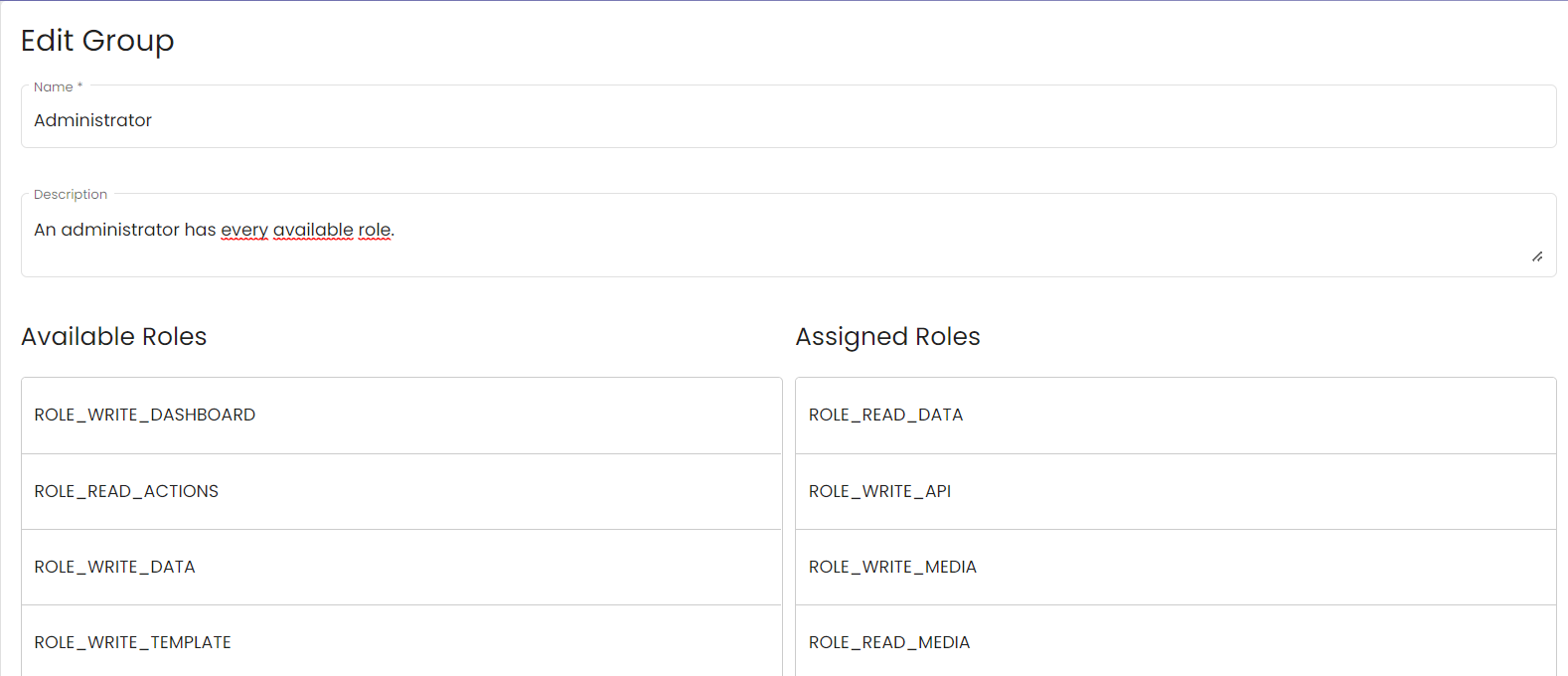Click the Assigned Roles heading
Image resolution: width=1568 pixels, height=676 pixels.
point(887,337)
